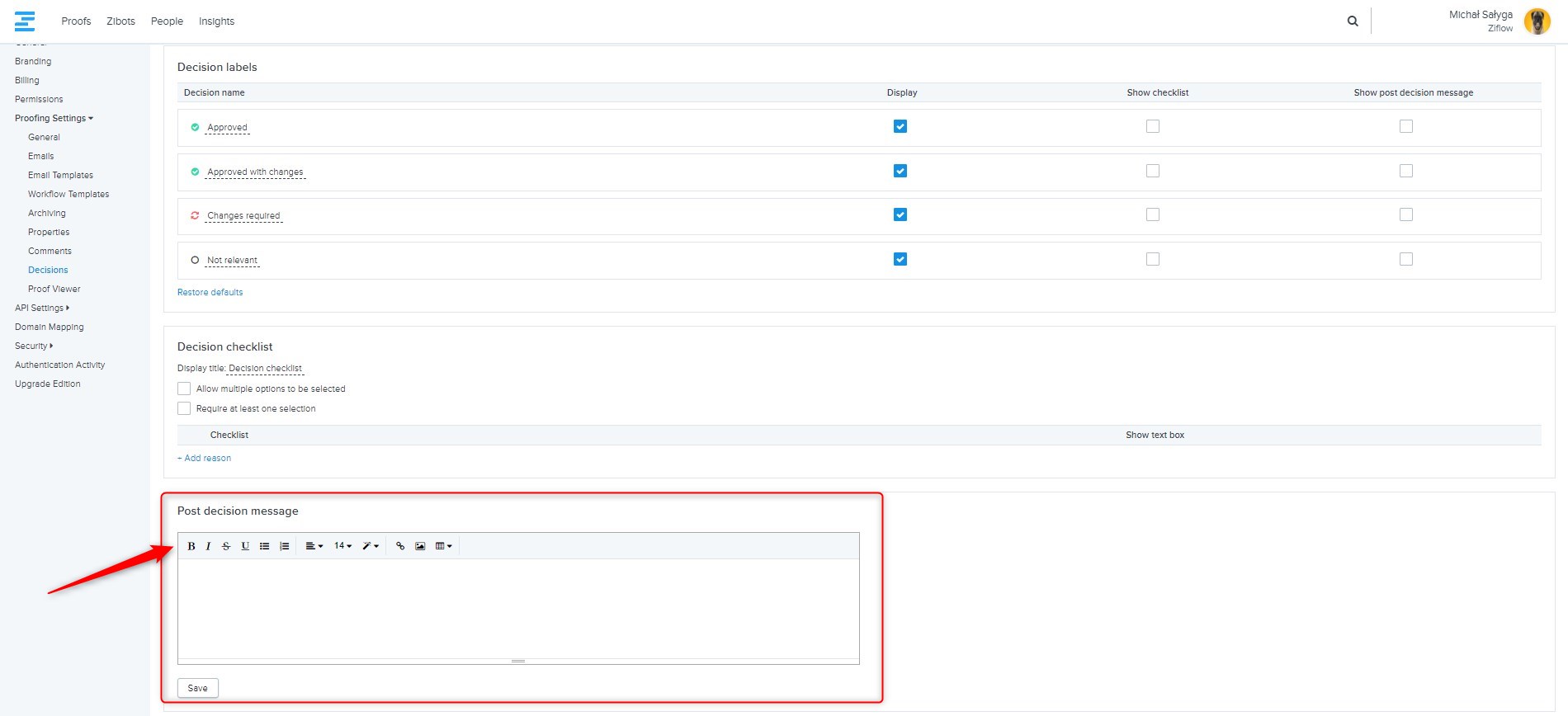Check Allow multiple options to be selected
The height and width of the screenshot is (716, 1568).
[184, 389]
